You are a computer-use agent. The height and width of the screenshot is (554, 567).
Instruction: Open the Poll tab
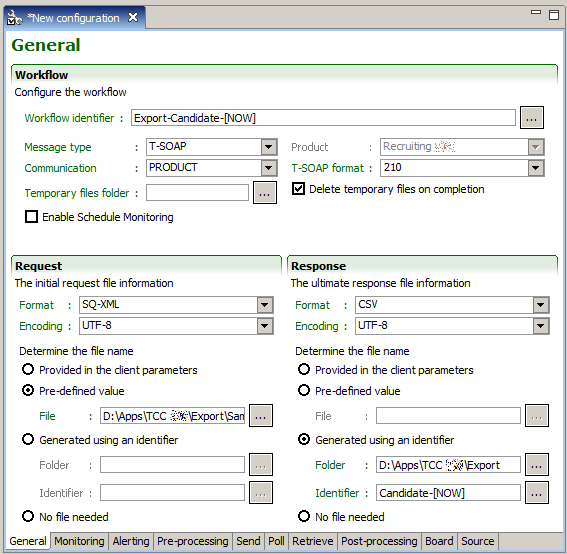276,541
